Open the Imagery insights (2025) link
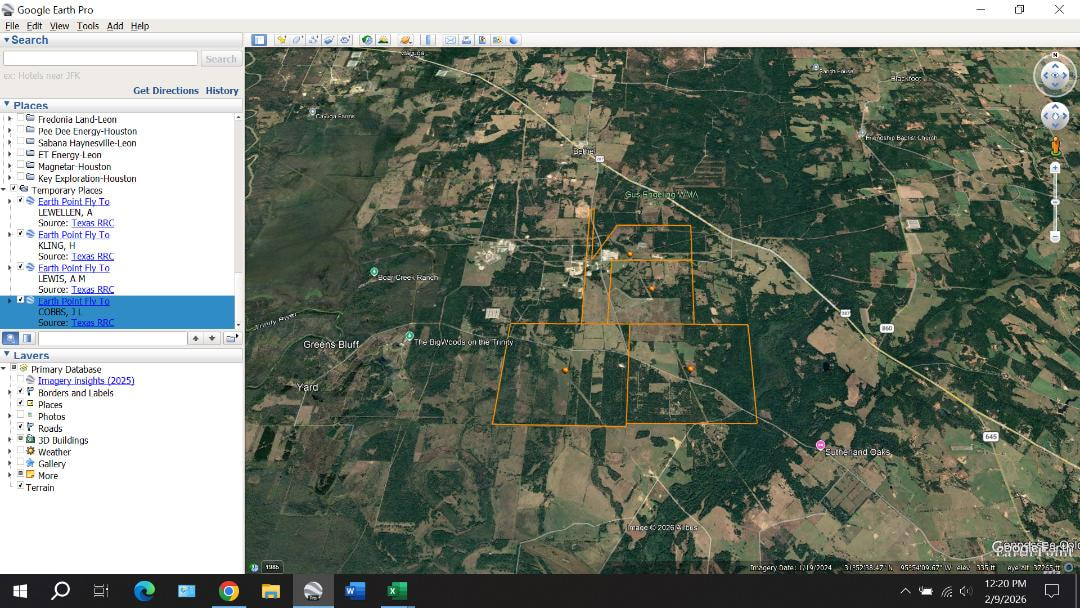Viewport: 1080px width, 608px height. coord(86,381)
